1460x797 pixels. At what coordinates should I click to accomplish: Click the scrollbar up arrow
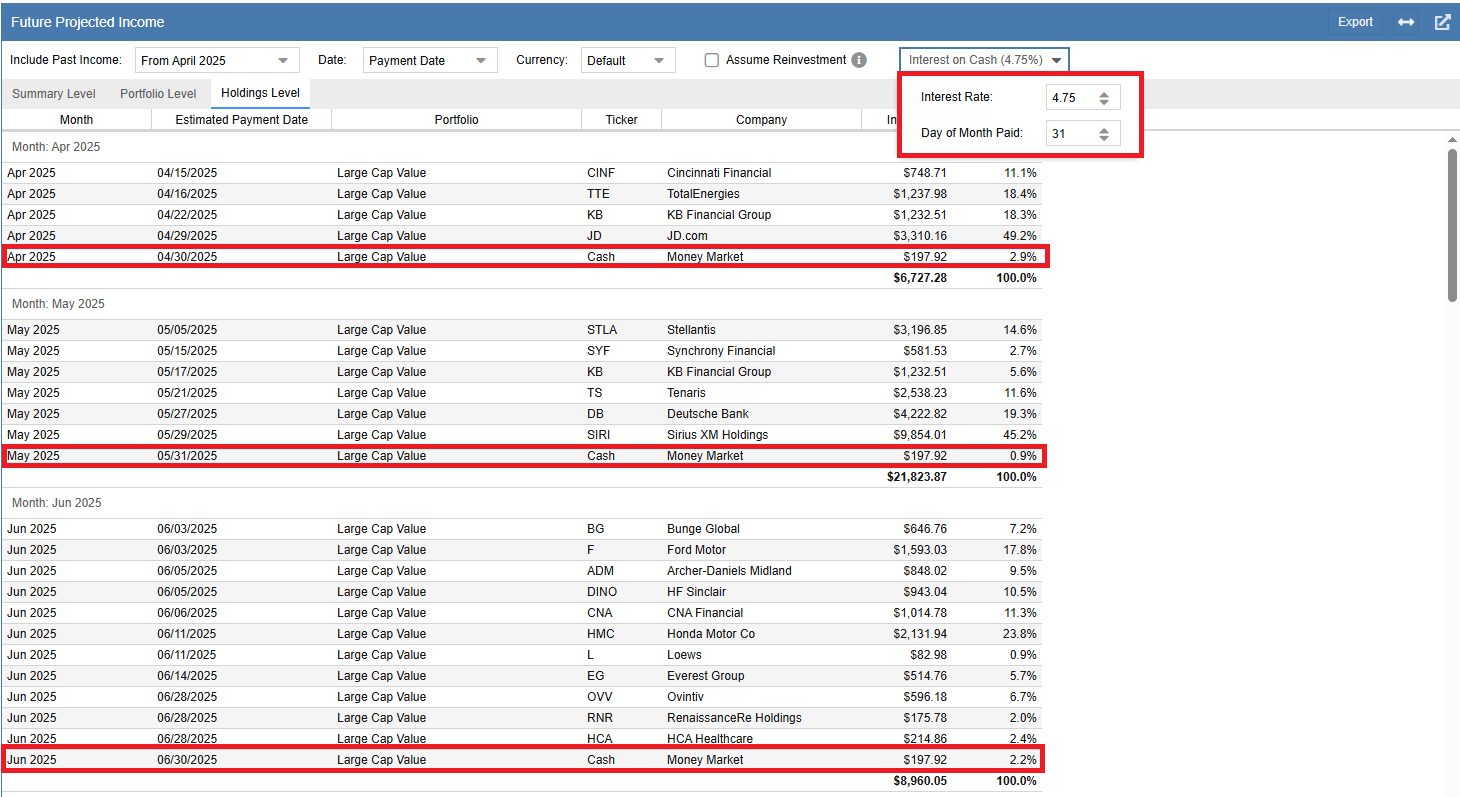[1452, 139]
